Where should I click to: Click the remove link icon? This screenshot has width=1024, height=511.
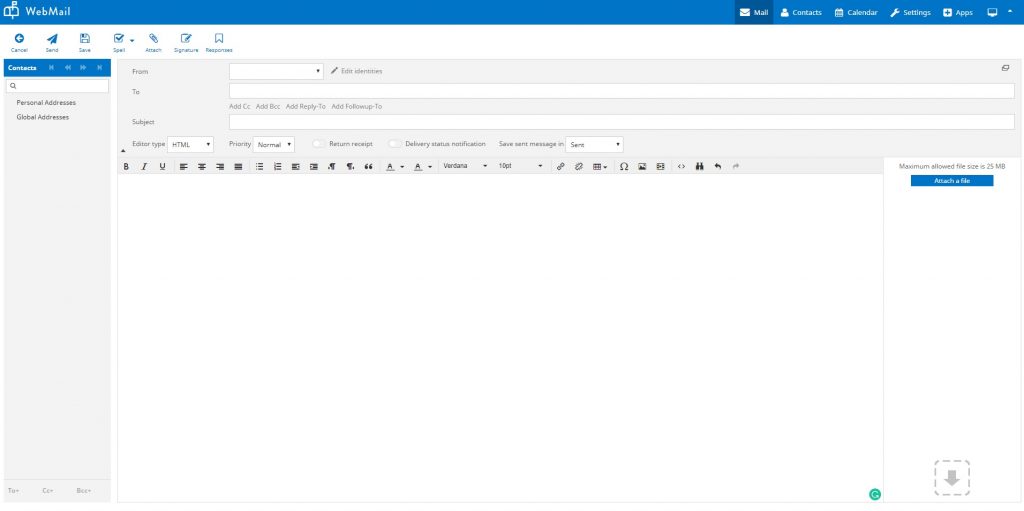point(579,167)
